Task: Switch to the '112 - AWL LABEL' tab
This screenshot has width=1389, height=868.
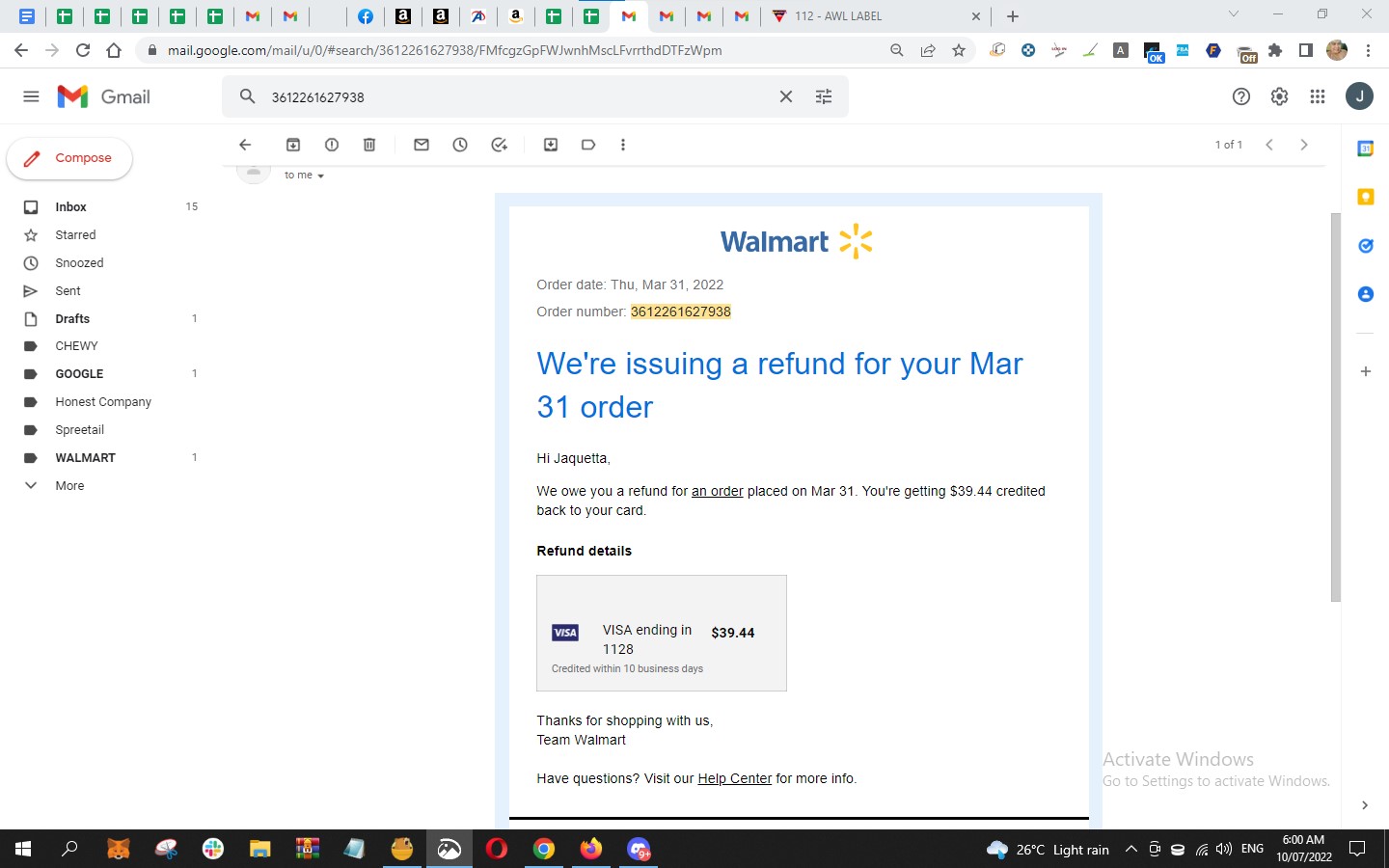Action: pyautogui.click(x=876, y=16)
